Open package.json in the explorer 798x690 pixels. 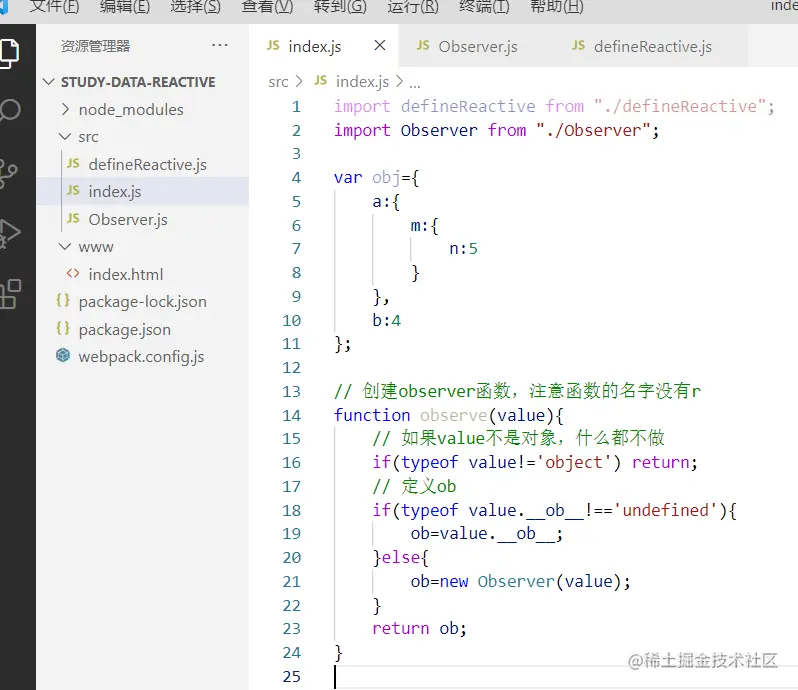click(x=125, y=329)
